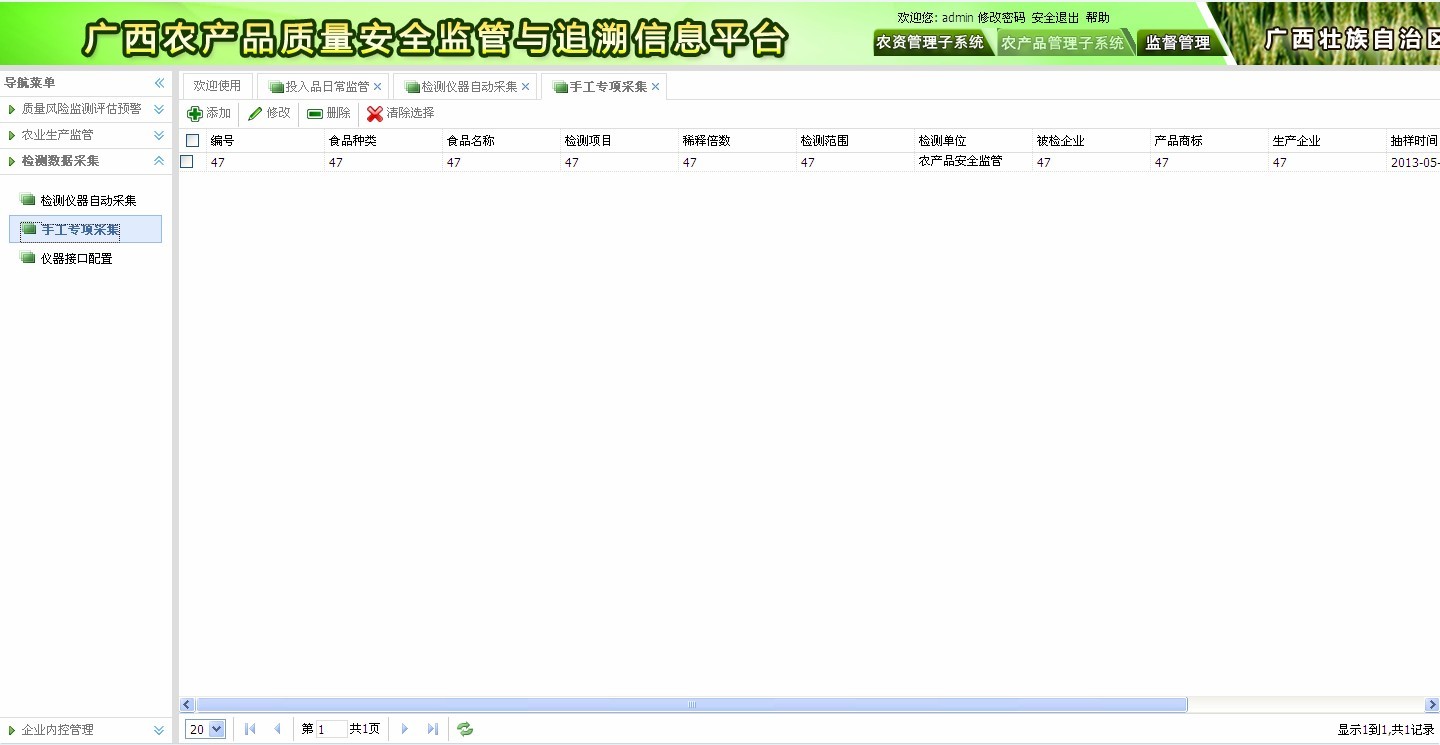Expand 企业内控管理 section at bottom
The width and height of the screenshot is (1440, 745).
[159, 730]
